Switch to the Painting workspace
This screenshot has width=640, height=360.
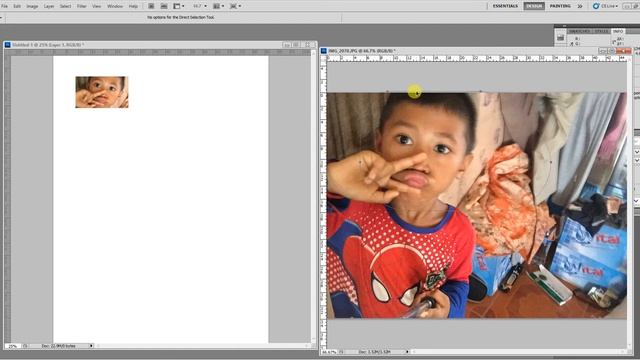(x=560, y=6)
